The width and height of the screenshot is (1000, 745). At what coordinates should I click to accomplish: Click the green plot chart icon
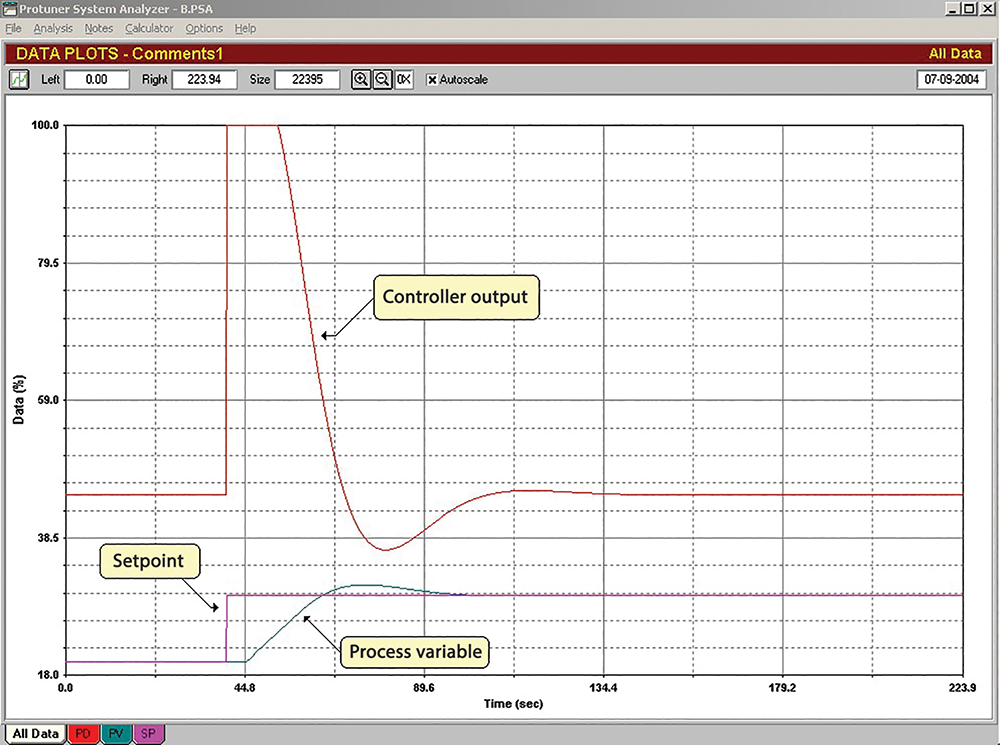(x=19, y=80)
